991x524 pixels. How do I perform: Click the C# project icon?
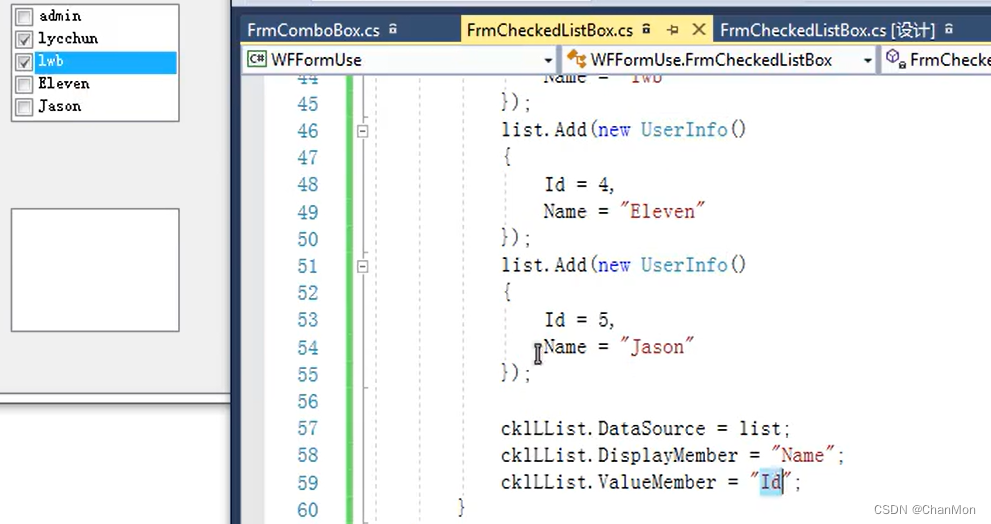[x=257, y=59]
